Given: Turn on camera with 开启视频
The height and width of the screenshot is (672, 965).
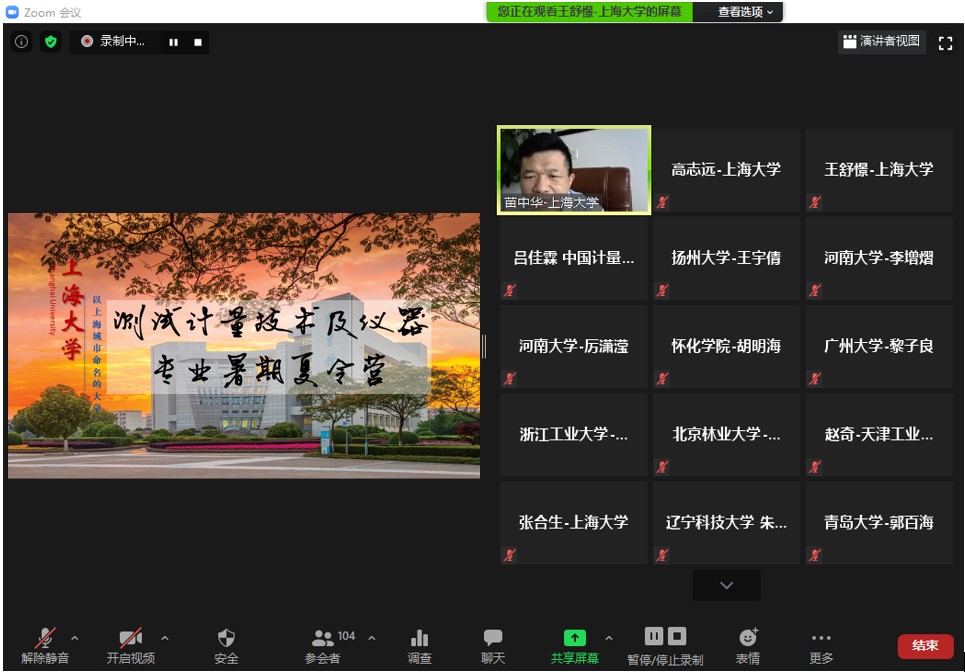Looking at the screenshot, I should 130,638.
